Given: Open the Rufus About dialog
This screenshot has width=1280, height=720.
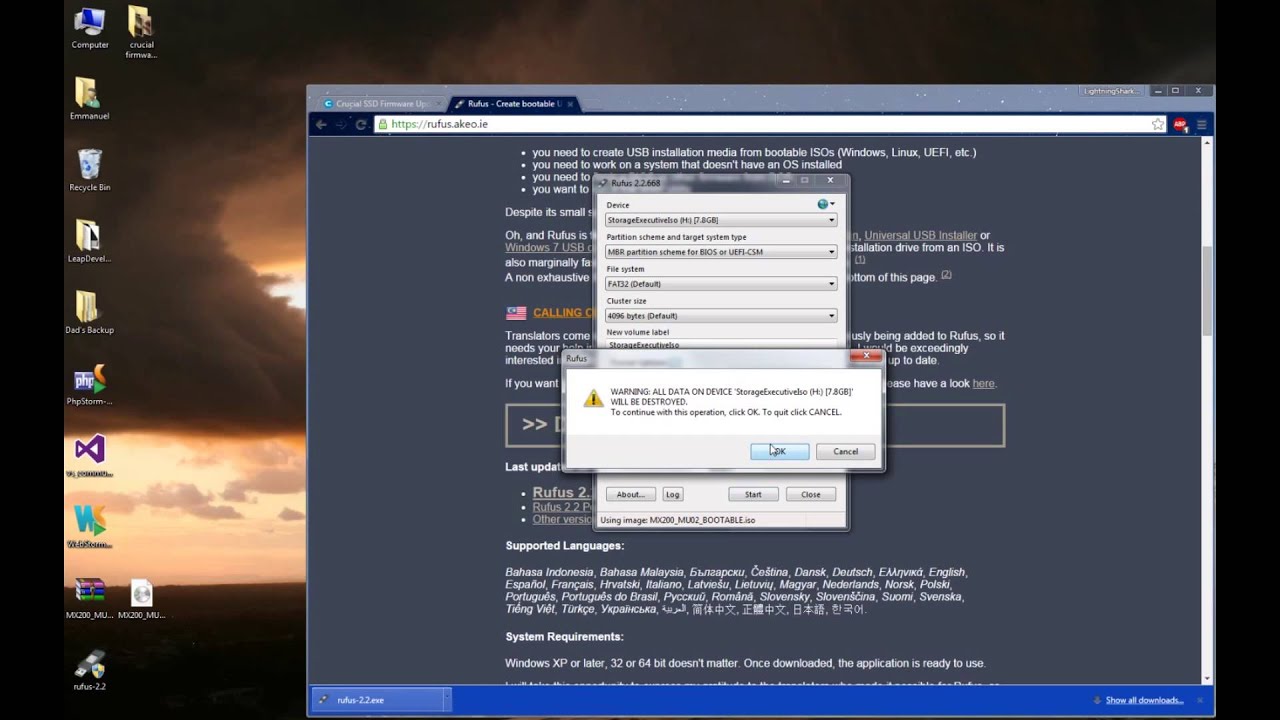Looking at the screenshot, I should point(630,494).
